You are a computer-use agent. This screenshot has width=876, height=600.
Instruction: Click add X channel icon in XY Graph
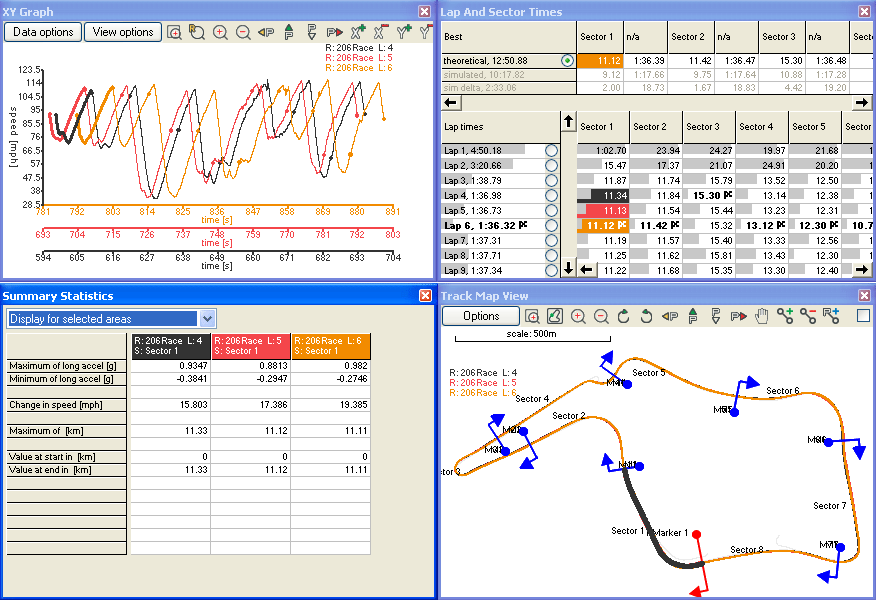(x=358, y=32)
